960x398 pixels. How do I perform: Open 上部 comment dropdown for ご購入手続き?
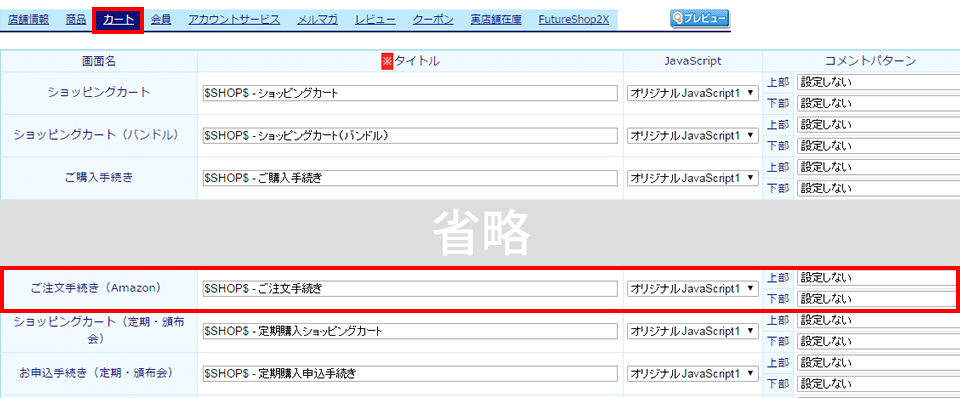[878, 167]
